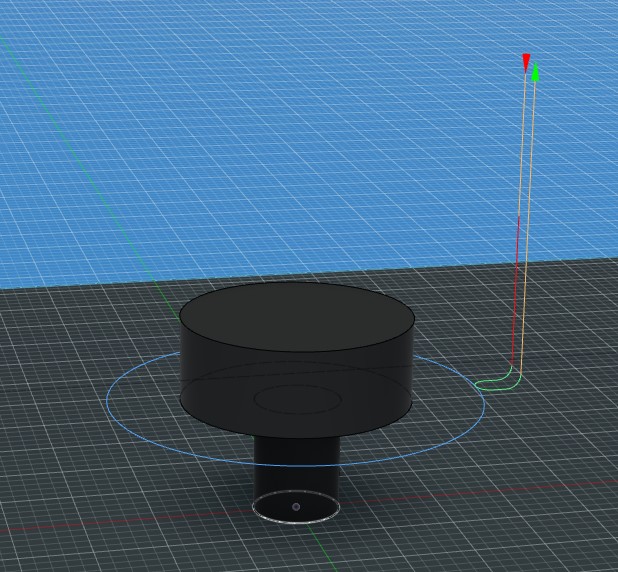Image resolution: width=618 pixels, height=572 pixels.
Task: Select the small cylinder's side face
Action: pyautogui.click(x=296, y=465)
